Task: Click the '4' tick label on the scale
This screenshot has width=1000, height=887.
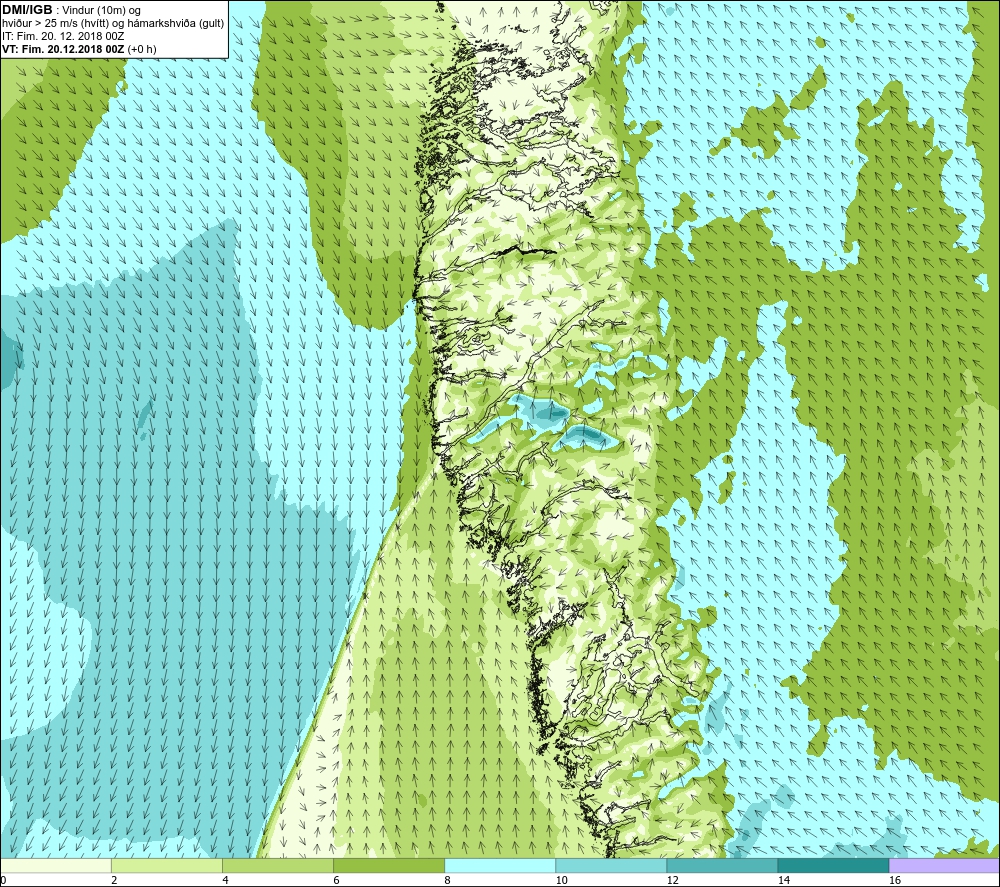Action: 225,881
